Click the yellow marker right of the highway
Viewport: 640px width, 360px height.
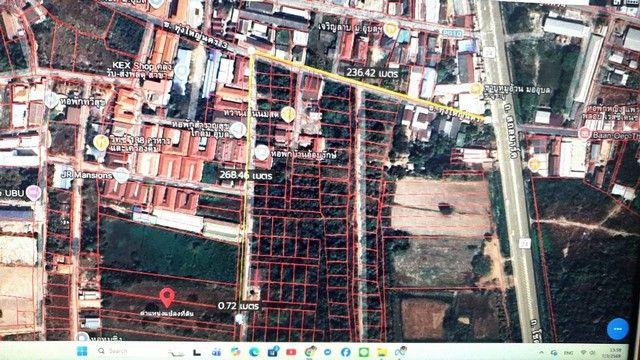[x=534, y=164]
